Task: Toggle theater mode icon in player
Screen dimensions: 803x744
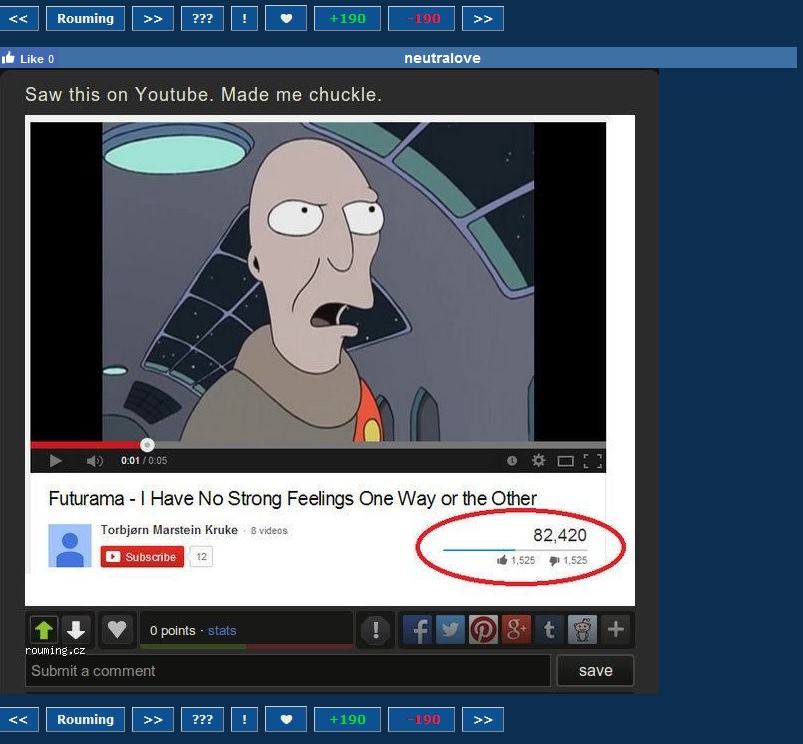Action: 565,461
